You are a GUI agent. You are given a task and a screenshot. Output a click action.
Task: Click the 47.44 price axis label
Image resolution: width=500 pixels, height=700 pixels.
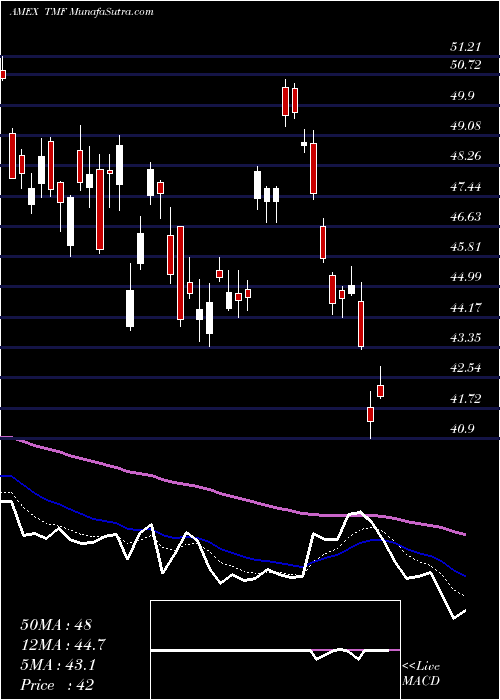point(466,186)
